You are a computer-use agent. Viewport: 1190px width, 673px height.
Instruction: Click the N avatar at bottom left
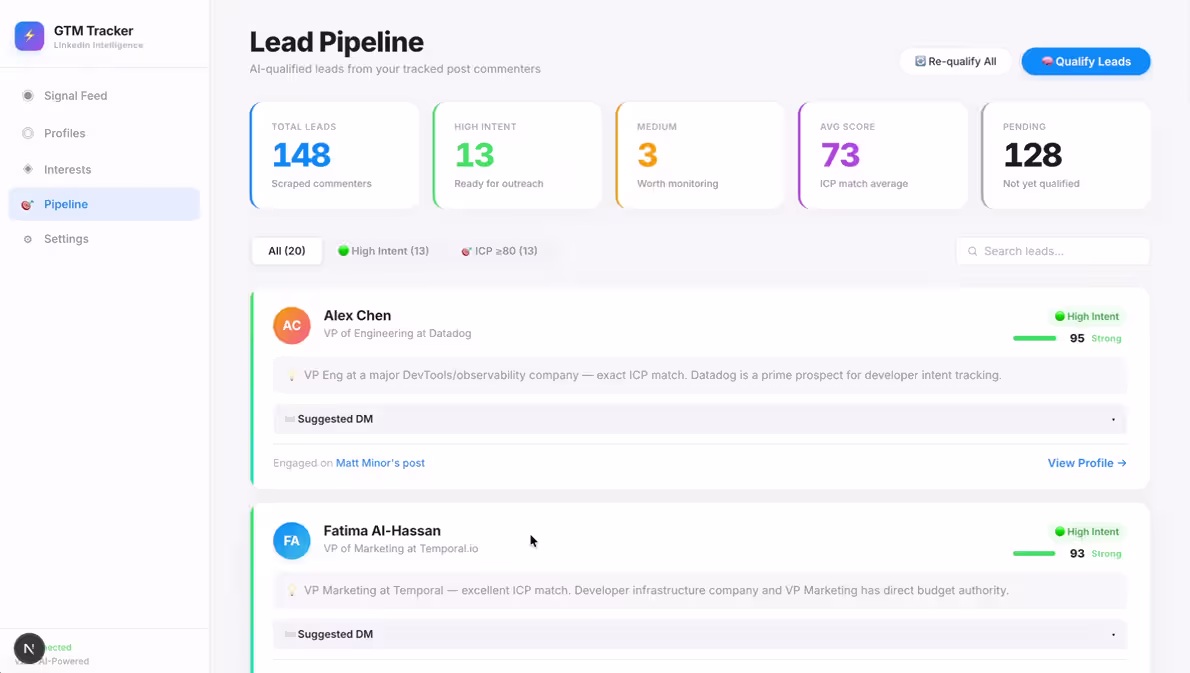(28, 649)
